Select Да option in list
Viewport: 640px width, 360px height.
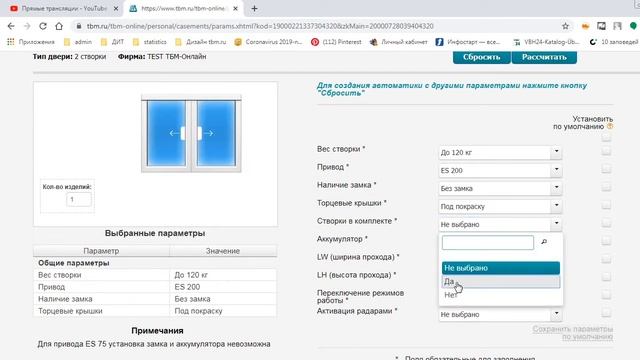point(501,282)
